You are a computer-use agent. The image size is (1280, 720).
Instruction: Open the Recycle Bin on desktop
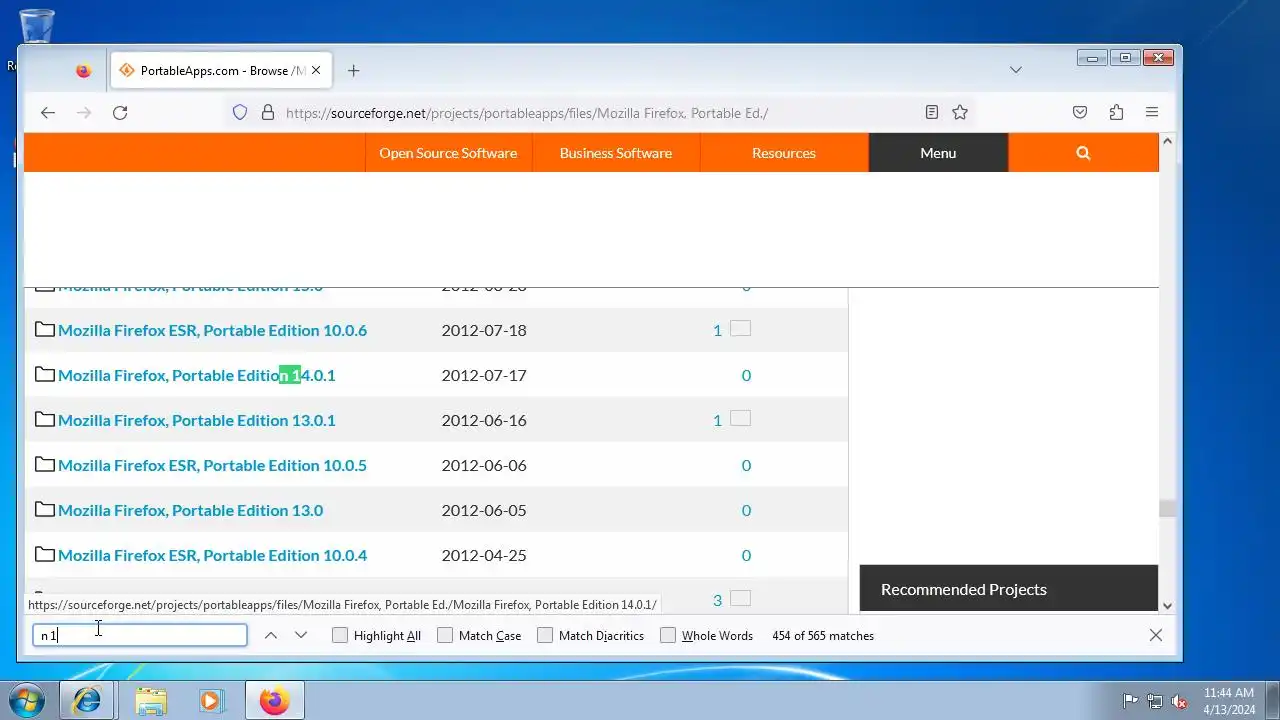pos(36,28)
